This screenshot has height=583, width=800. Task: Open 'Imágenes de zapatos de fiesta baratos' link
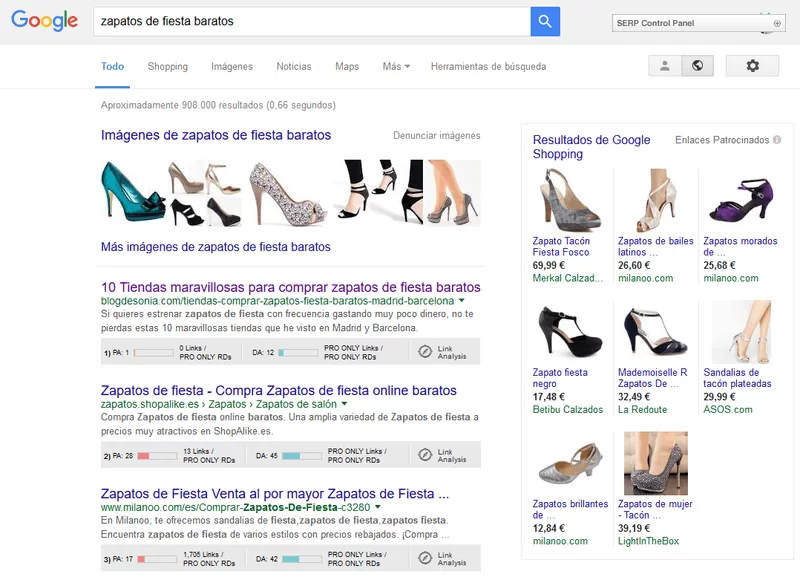click(216, 135)
